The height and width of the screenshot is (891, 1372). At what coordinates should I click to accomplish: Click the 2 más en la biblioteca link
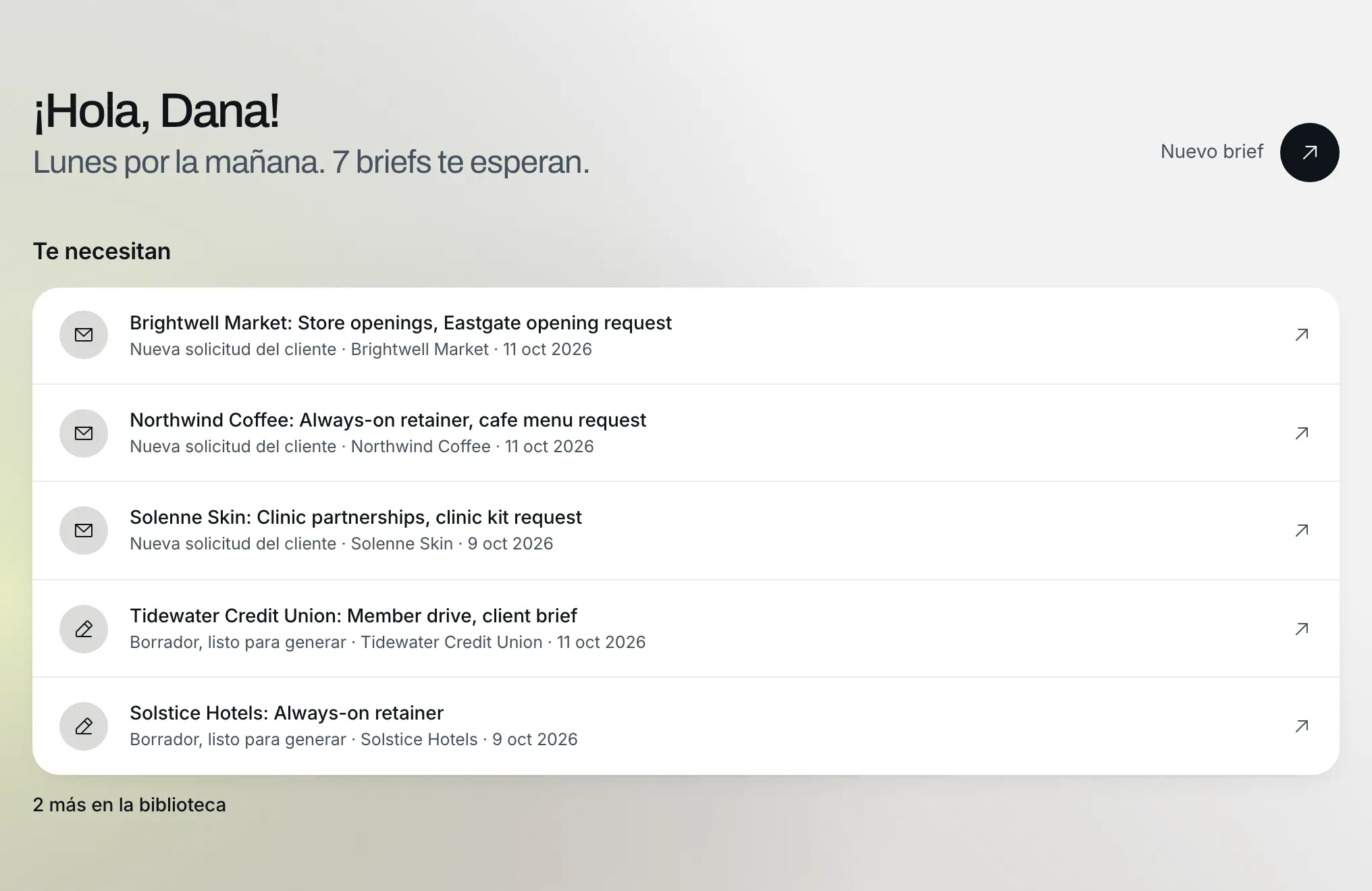point(129,805)
